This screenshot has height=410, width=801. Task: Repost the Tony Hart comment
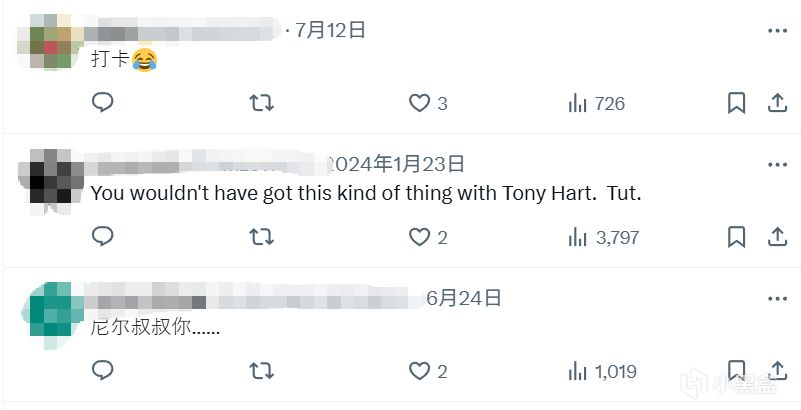click(261, 237)
